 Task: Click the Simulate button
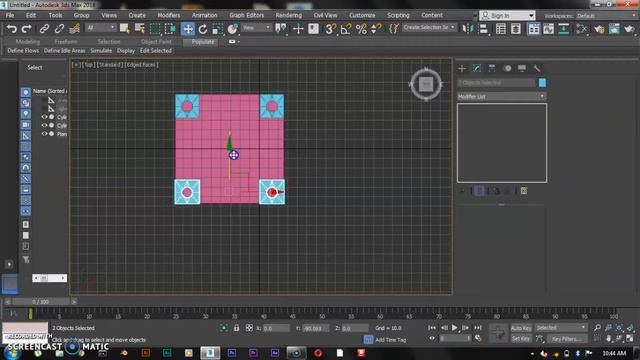101,51
